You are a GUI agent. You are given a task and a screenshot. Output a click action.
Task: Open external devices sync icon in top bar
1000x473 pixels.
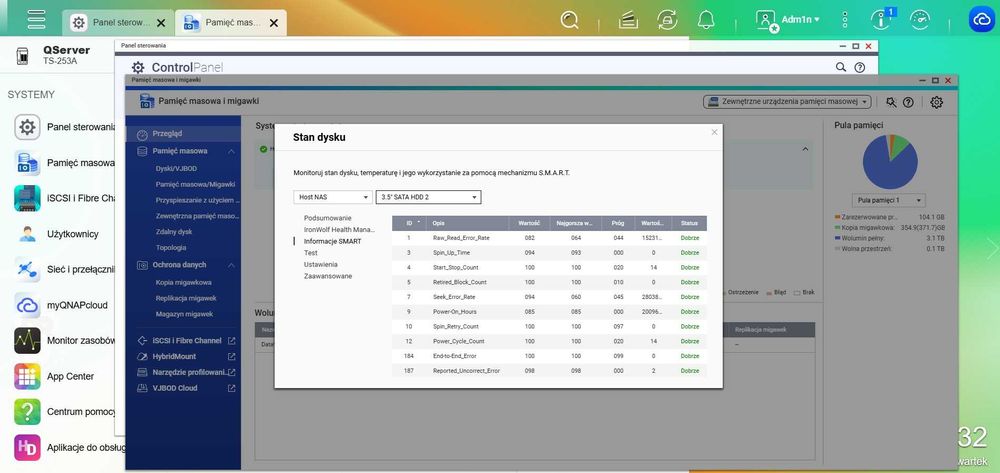pos(667,20)
